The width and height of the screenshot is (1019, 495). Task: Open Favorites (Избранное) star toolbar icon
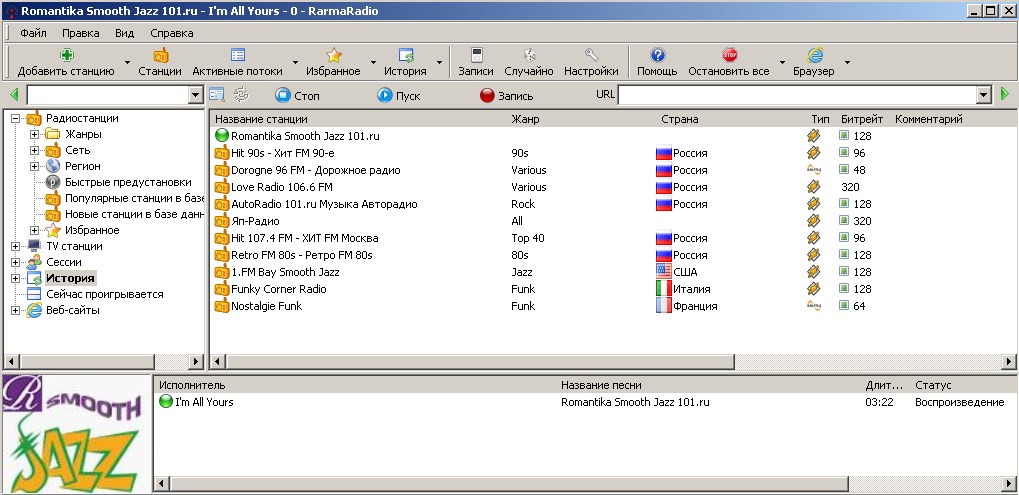333,55
